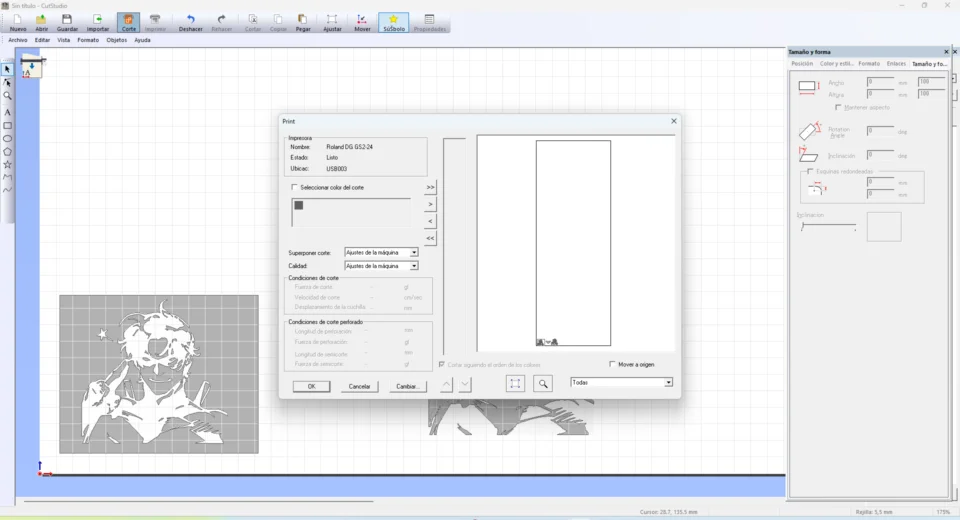Select the star shape tool

coord(7,164)
